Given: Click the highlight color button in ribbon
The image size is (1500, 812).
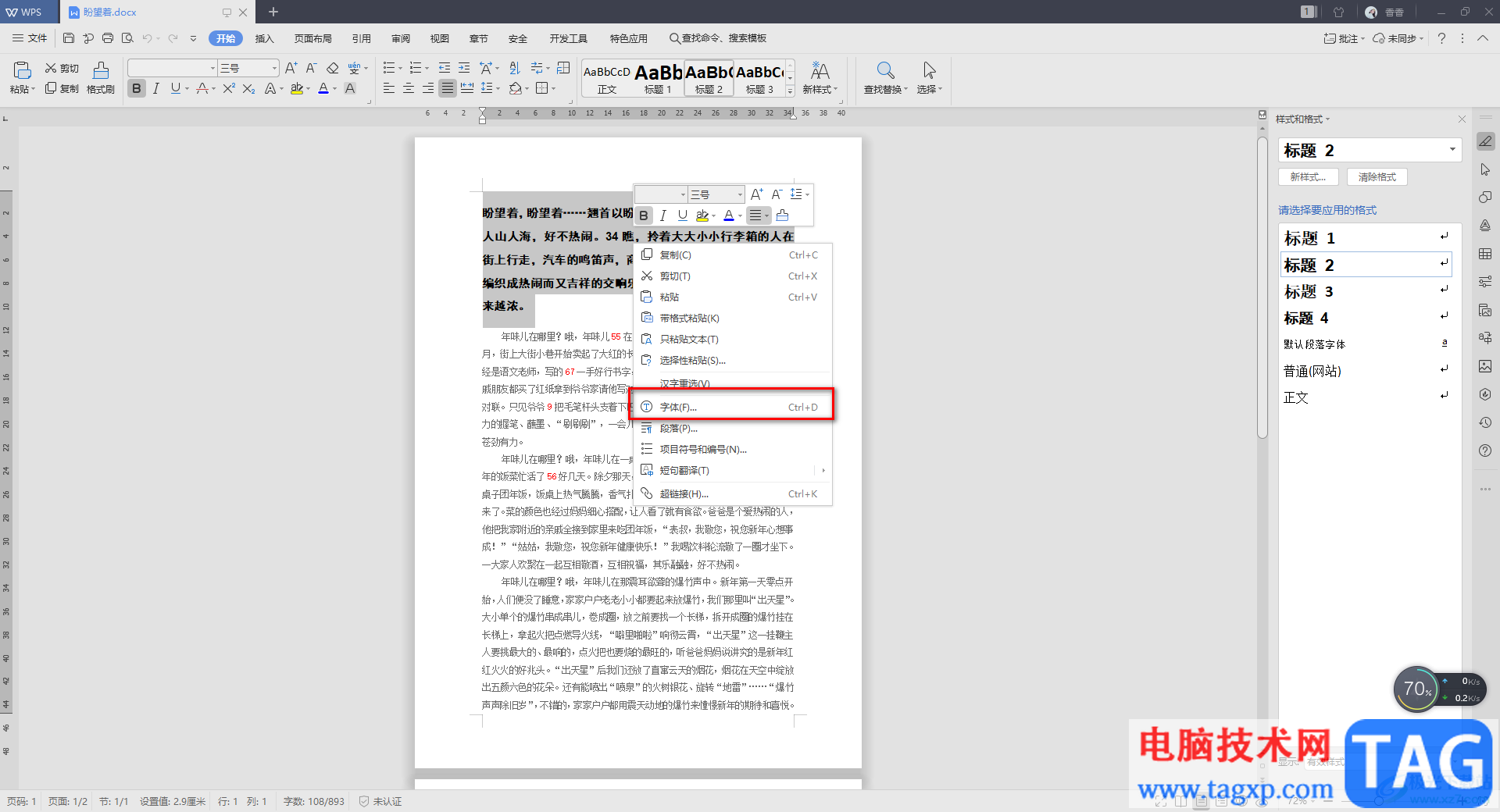Looking at the screenshot, I should tap(296, 88).
